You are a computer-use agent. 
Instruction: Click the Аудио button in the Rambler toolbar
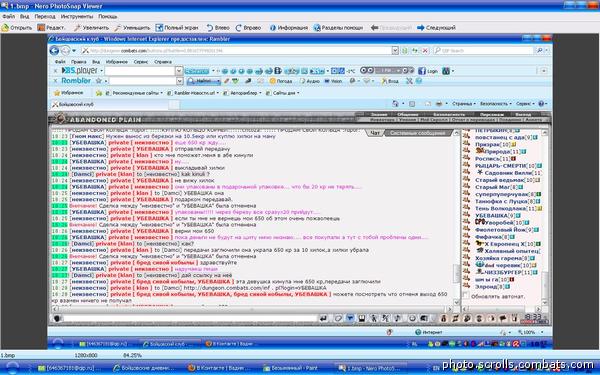pyautogui.click(x=309, y=81)
